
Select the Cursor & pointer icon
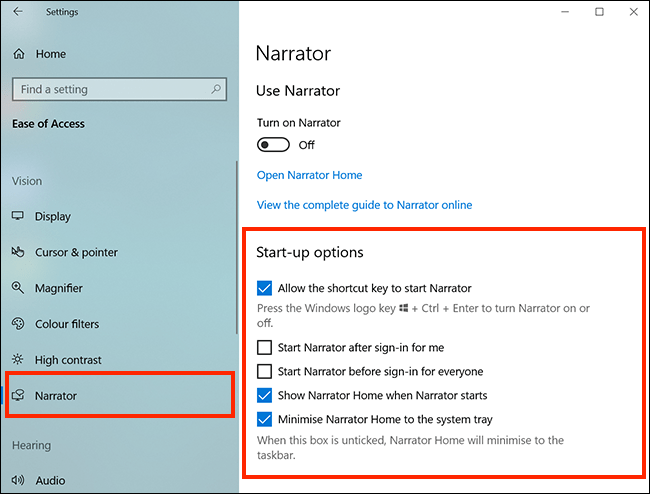click(18, 252)
